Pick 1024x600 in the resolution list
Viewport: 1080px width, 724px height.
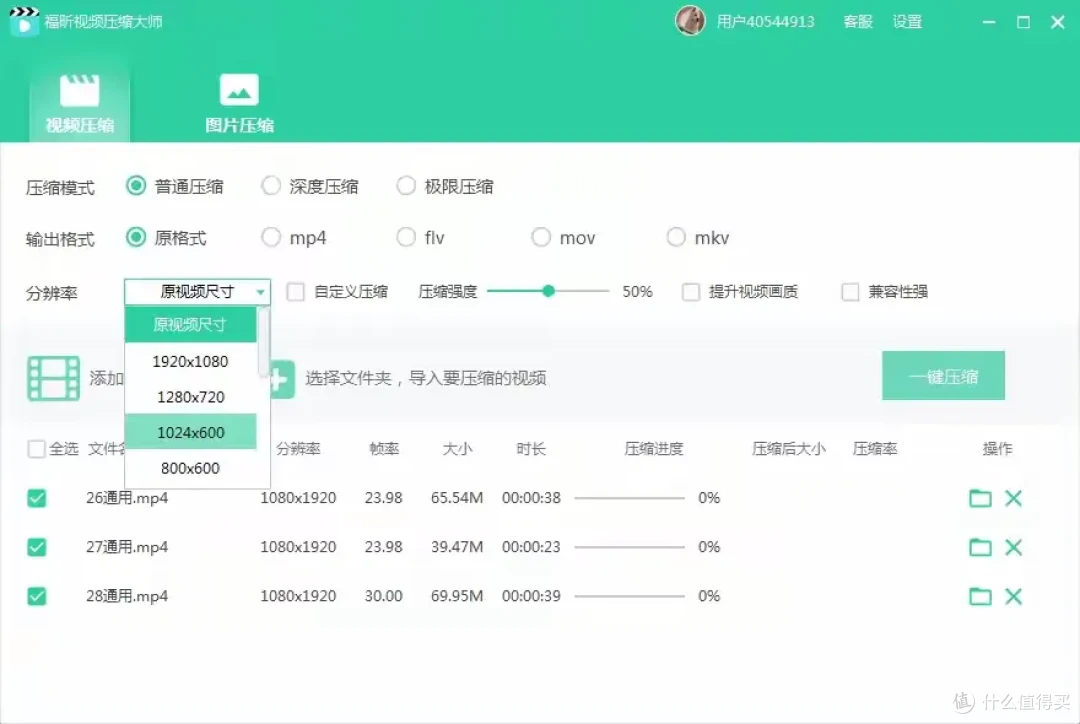point(190,432)
